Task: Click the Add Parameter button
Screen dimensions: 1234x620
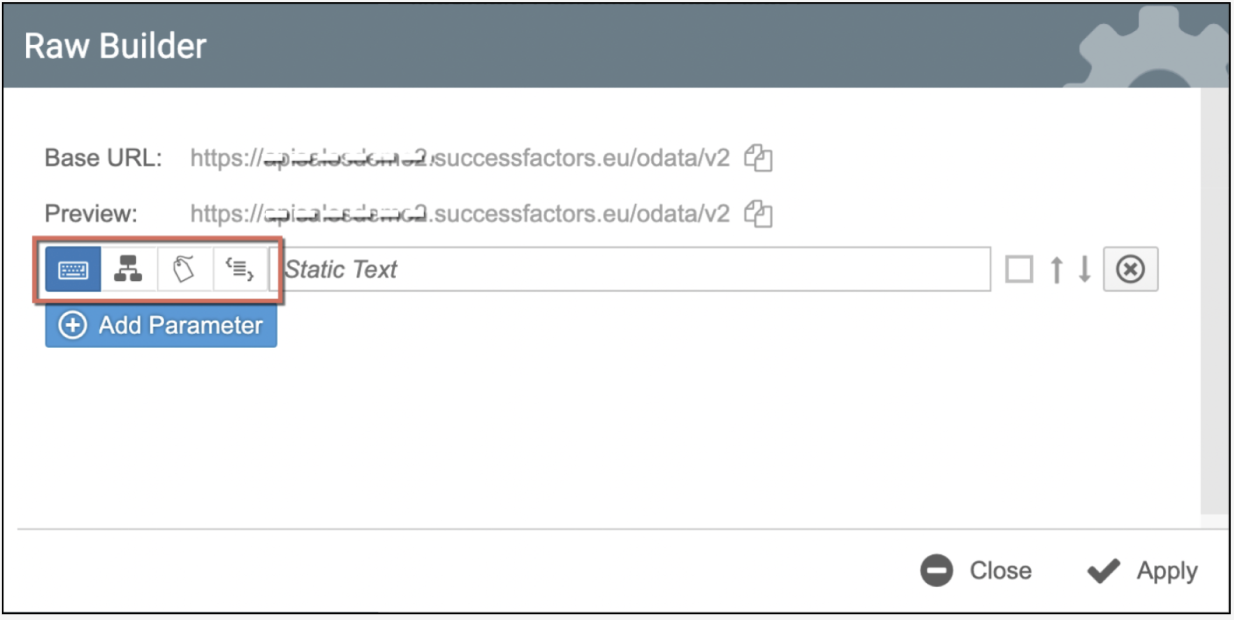Action: click(x=161, y=326)
